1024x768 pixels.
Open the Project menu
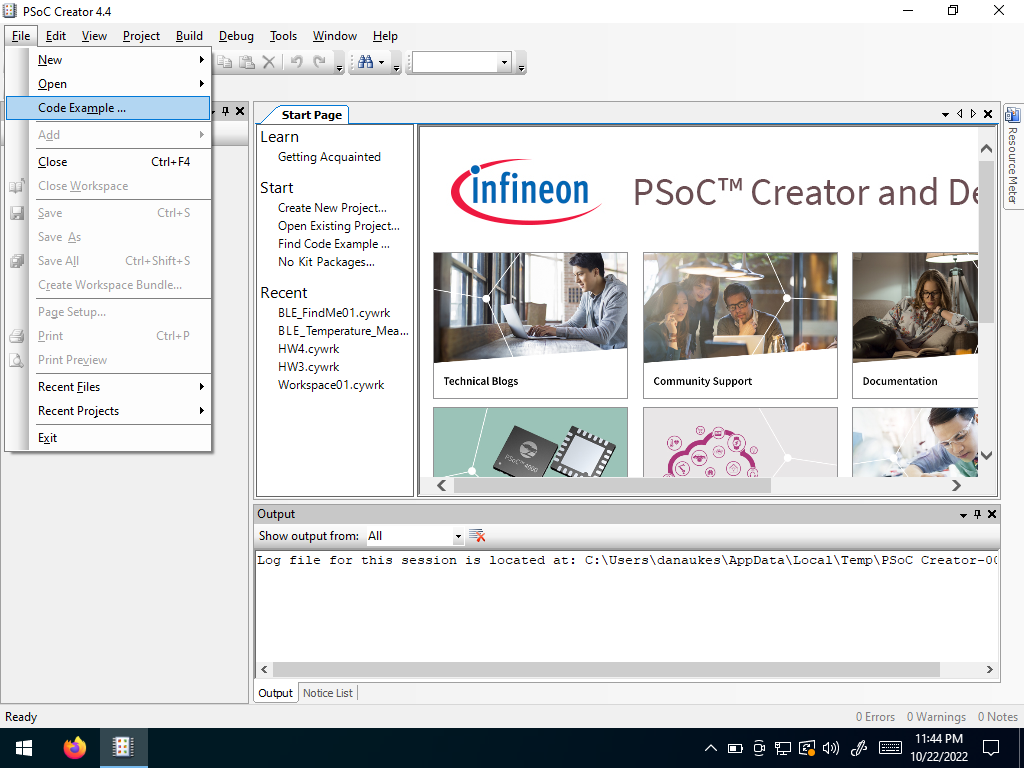(141, 36)
